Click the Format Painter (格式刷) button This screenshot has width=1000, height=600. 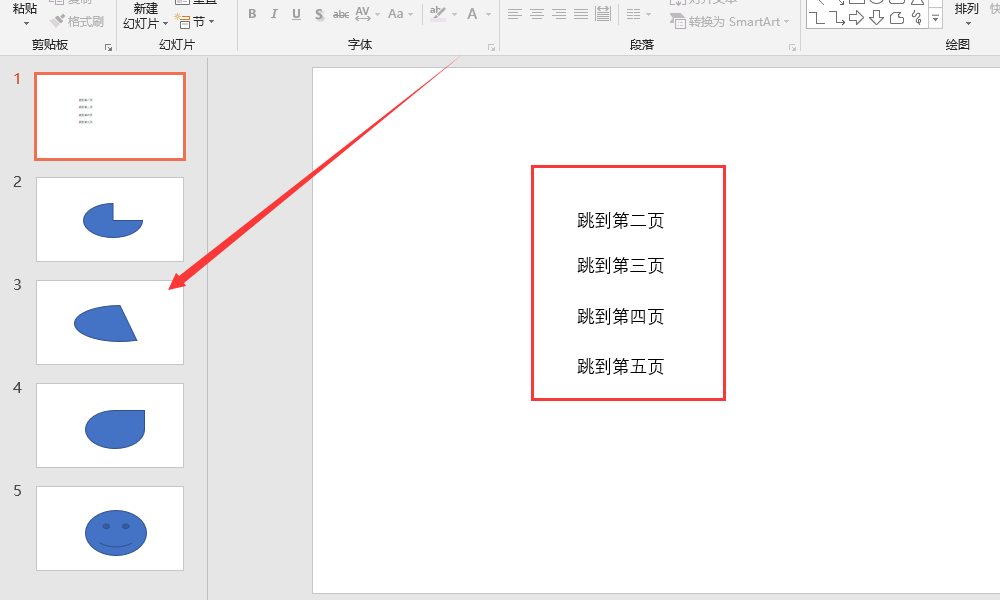(x=78, y=21)
